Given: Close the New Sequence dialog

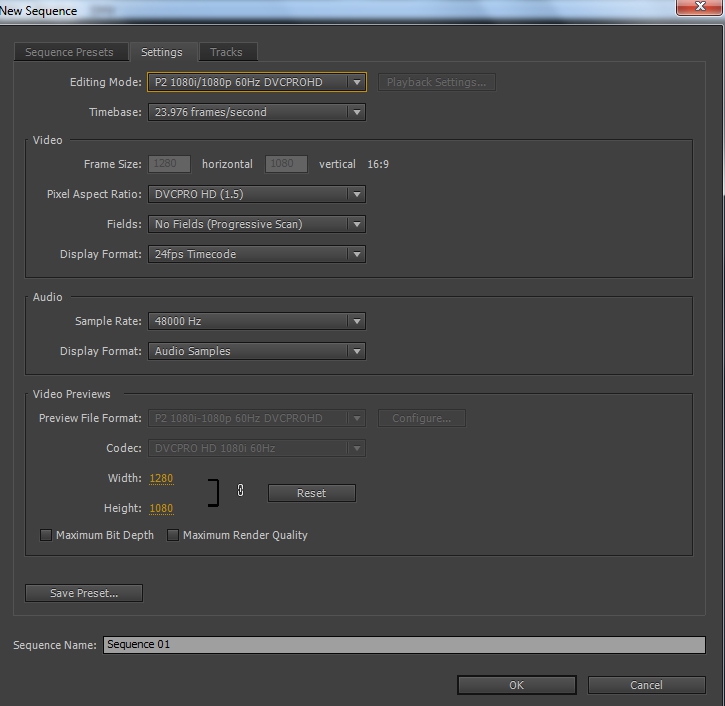Looking at the screenshot, I should [x=699, y=7].
